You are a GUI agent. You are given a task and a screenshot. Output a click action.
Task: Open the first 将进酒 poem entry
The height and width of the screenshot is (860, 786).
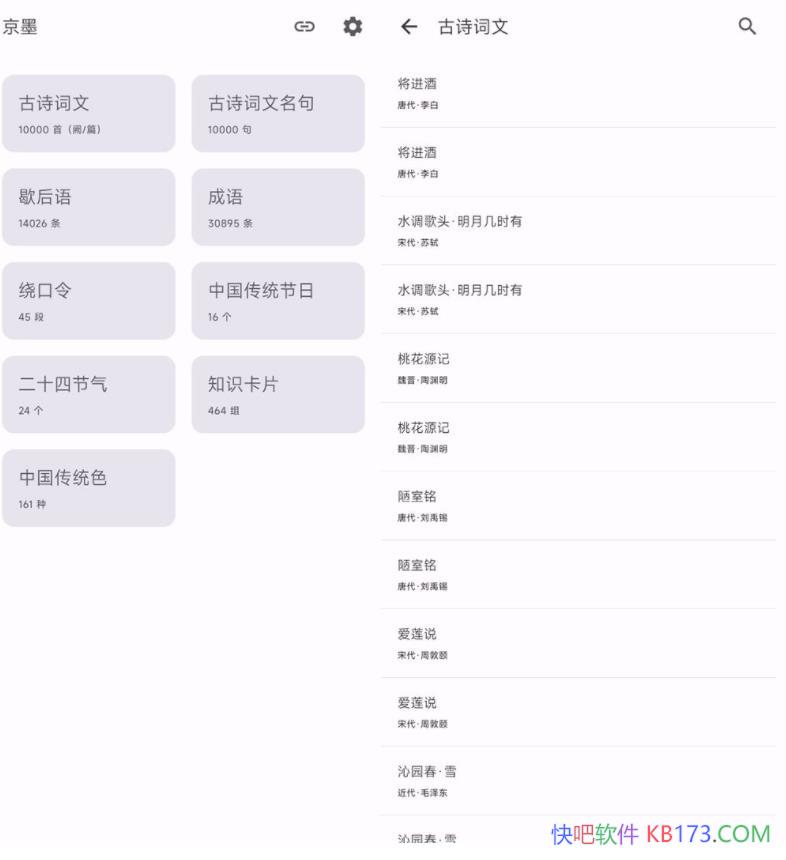tap(578, 93)
